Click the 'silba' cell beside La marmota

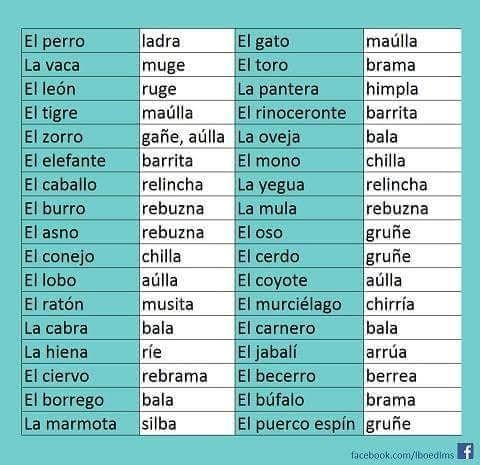pos(187,424)
